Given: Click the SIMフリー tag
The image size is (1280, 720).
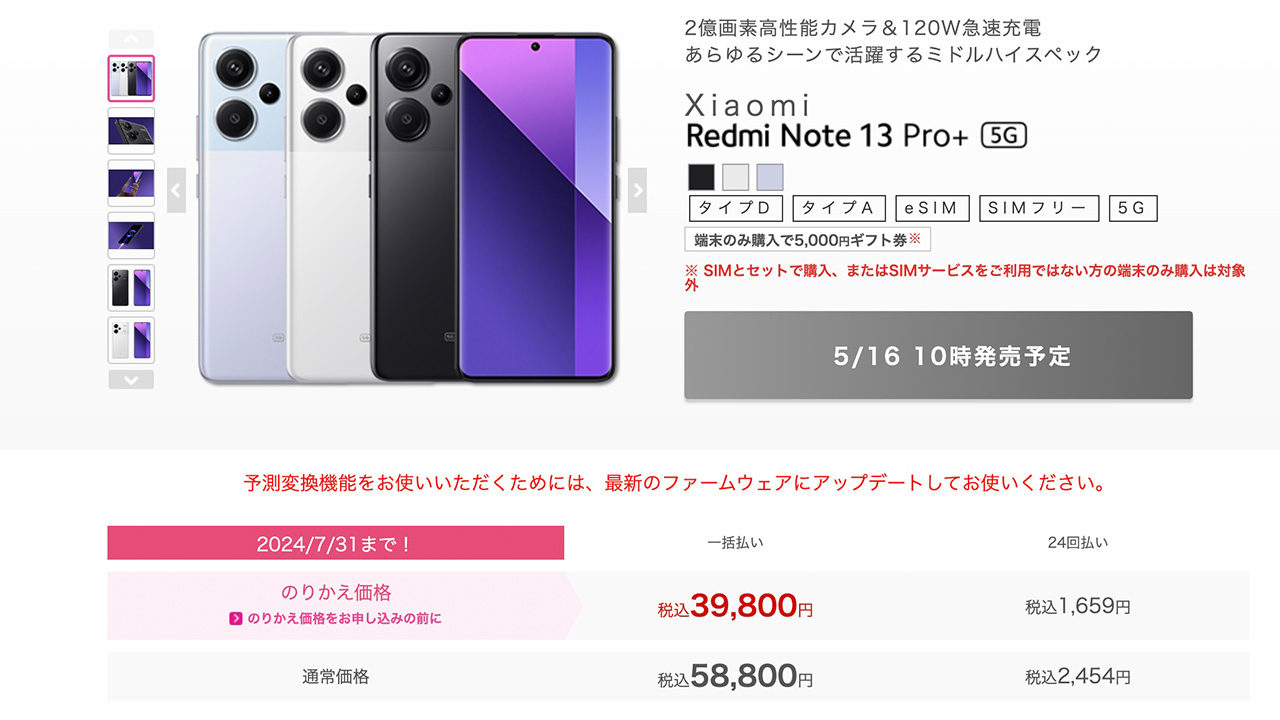Looking at the screenshot, I should tap(1039, 208).
